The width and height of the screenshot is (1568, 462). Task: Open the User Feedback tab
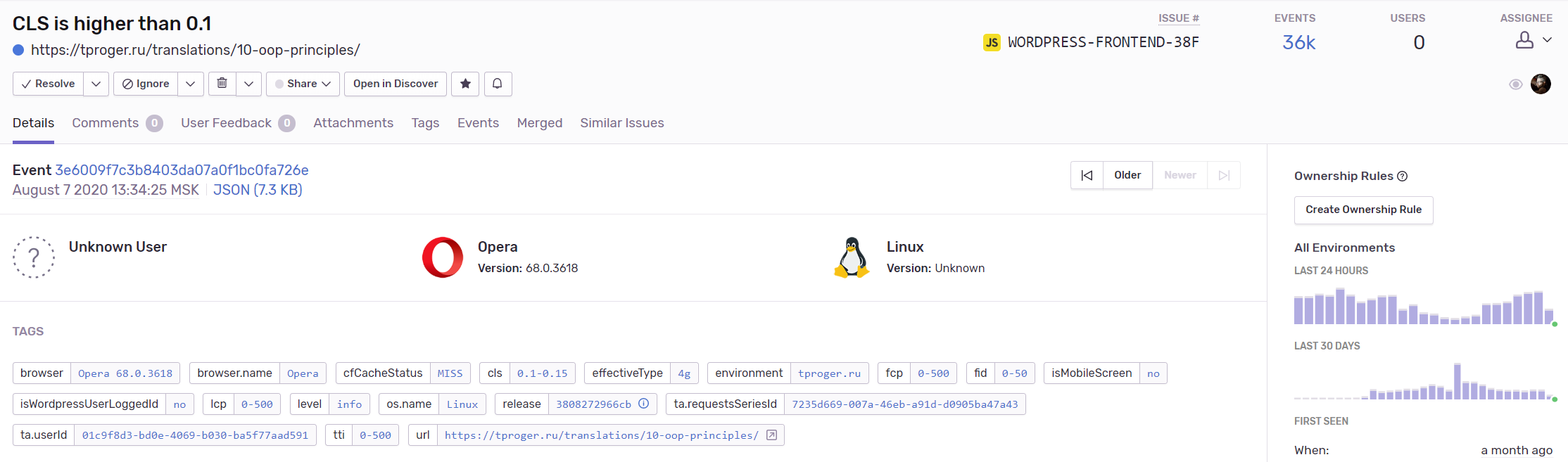[226, 123]
